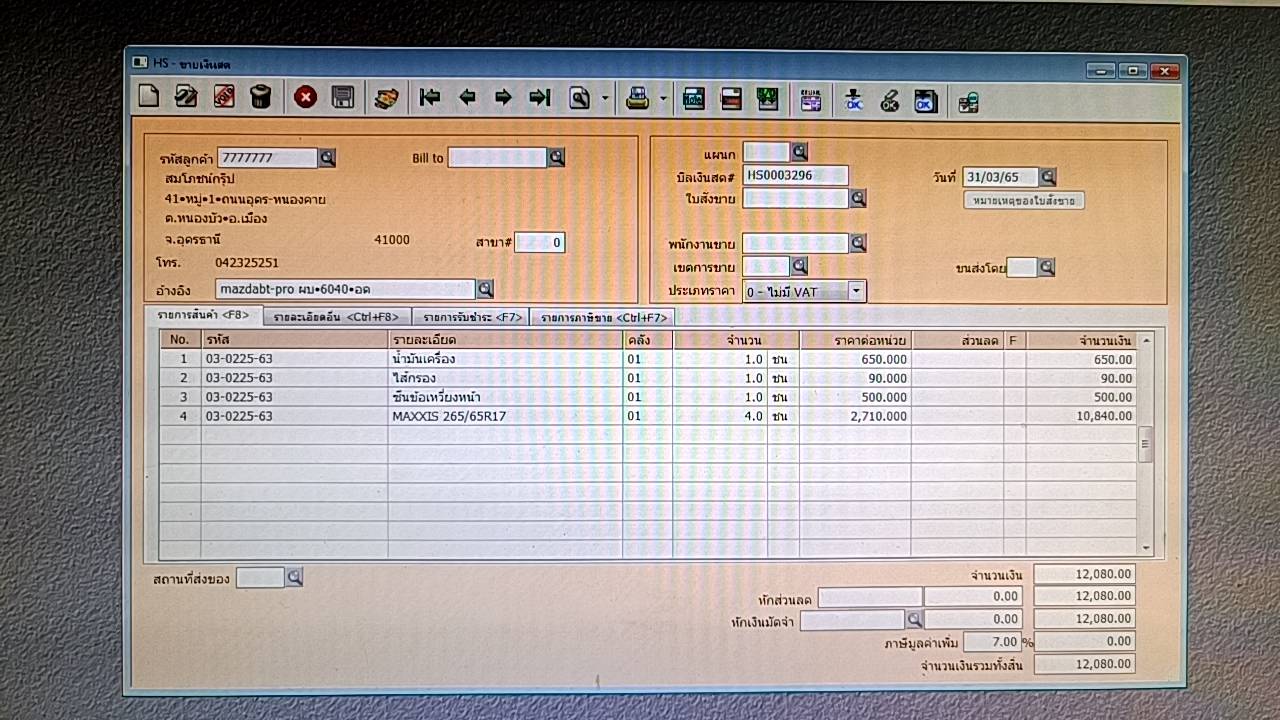The image size is (1280, 720).
Task: Click the รายละเอียด column header
Action: (505, 340)
